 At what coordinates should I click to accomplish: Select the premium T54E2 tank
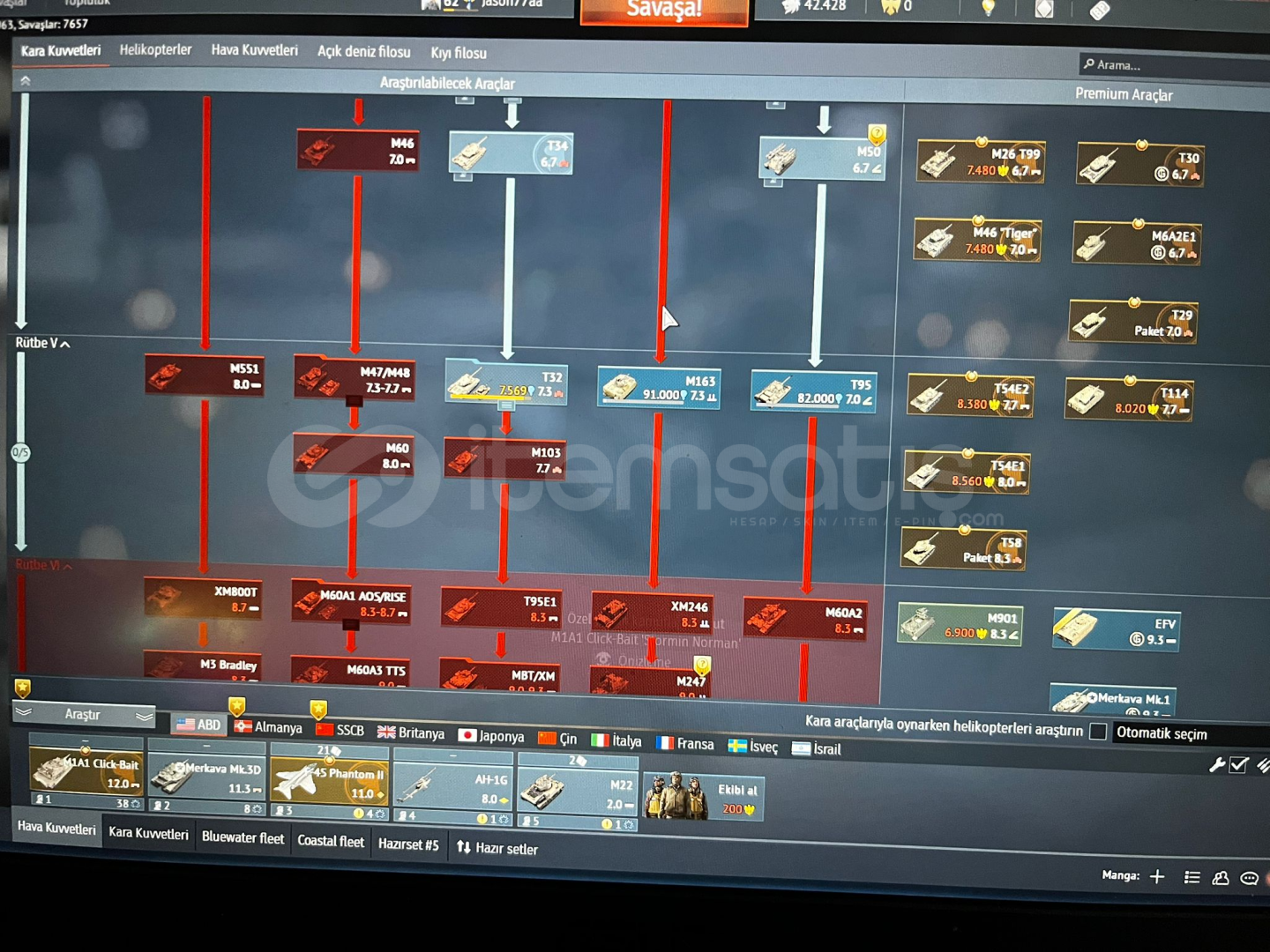[x=971, y=397]
